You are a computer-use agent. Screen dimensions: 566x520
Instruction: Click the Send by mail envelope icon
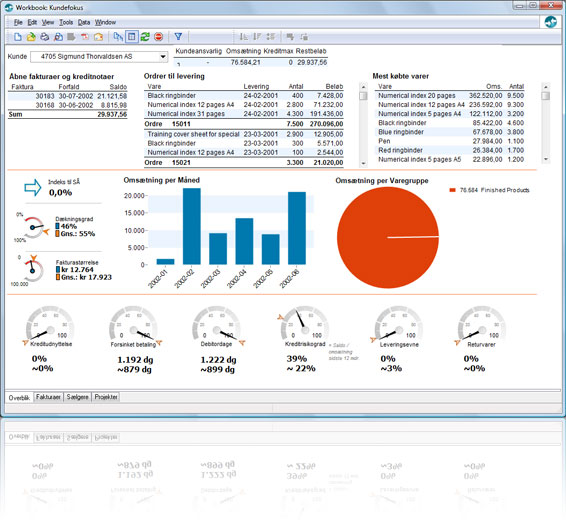[x=98, y=37]
